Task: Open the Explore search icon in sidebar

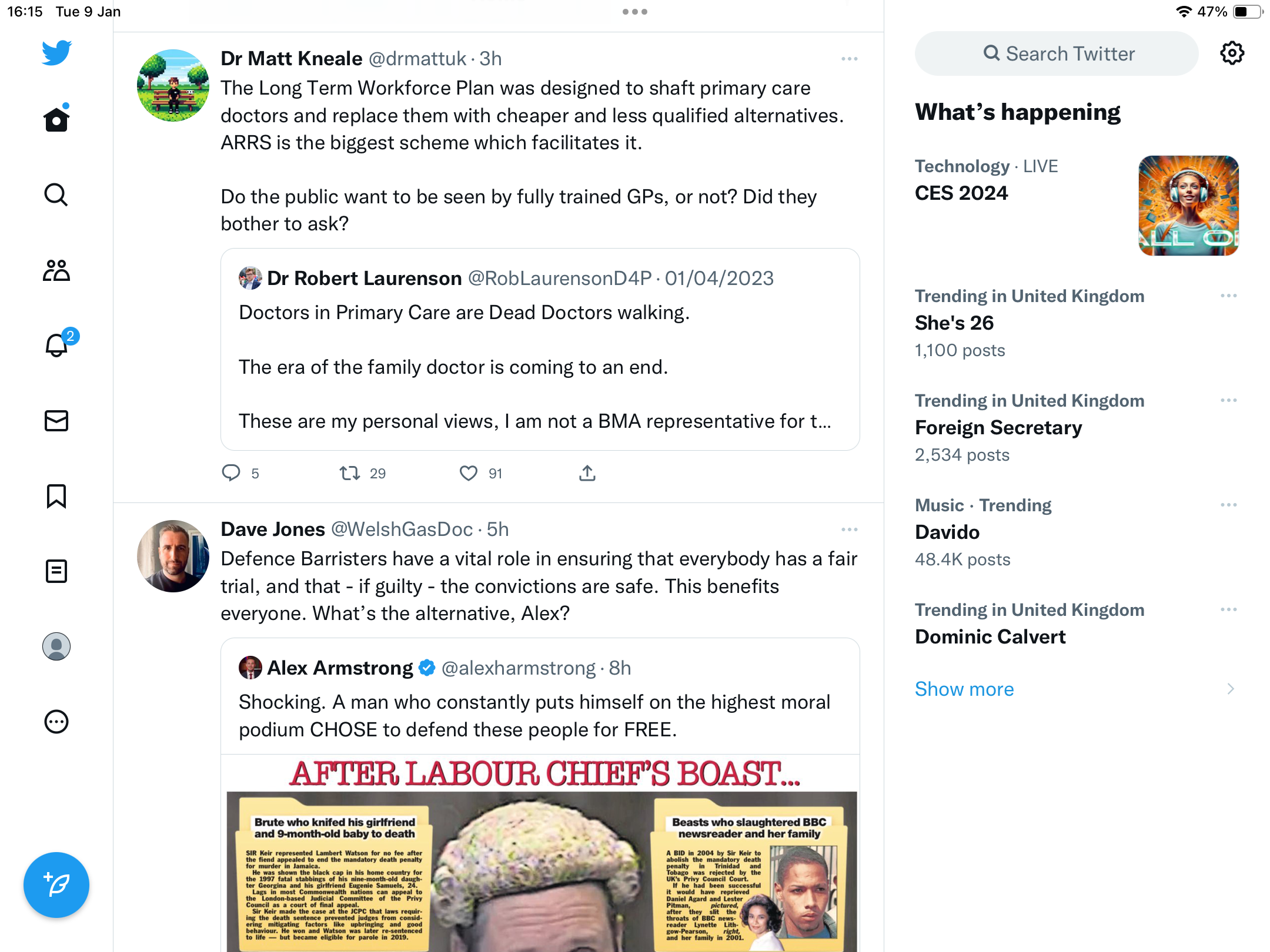Action: [x=56, y=195]
